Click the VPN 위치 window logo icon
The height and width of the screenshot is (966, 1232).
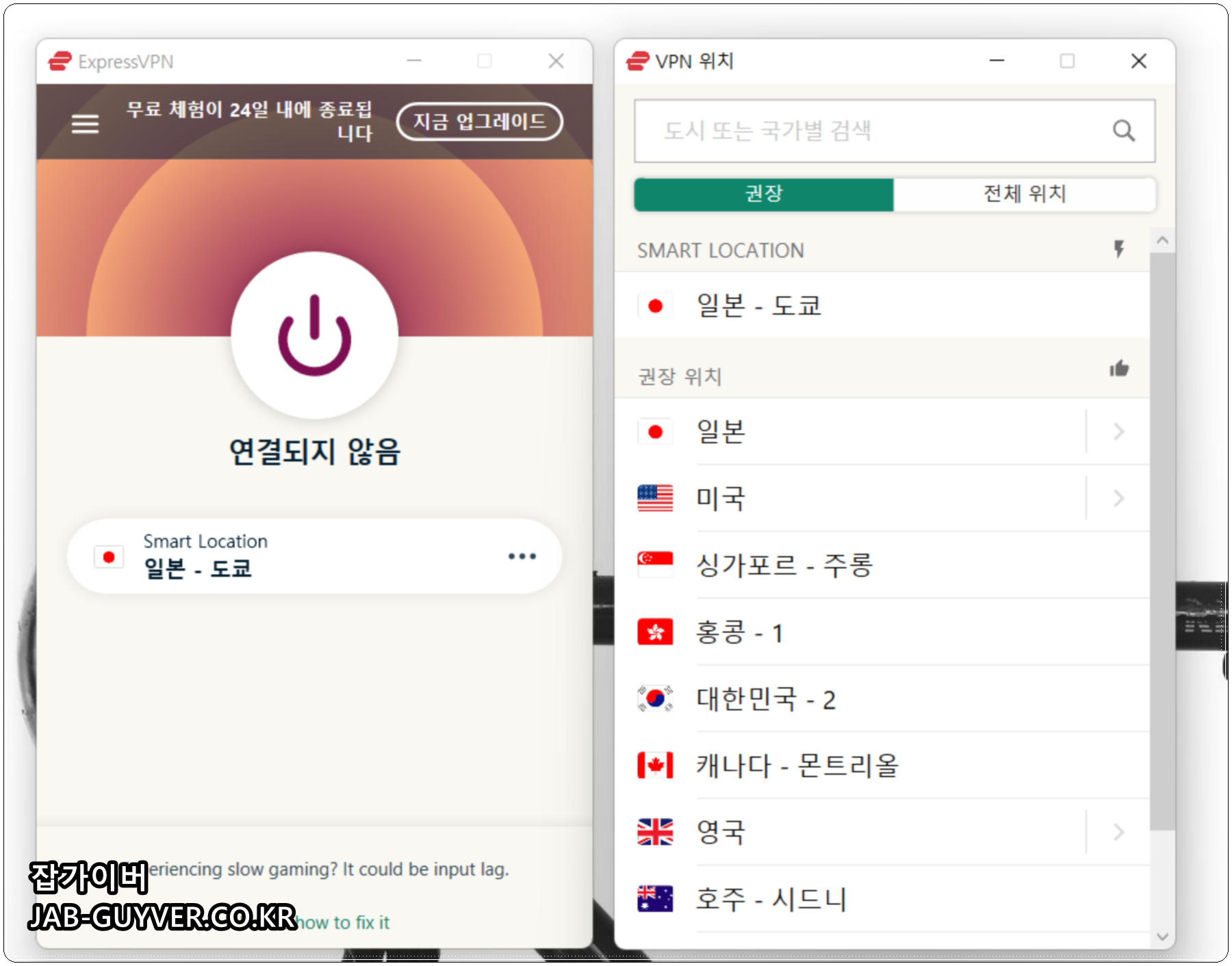pos(637,61)
